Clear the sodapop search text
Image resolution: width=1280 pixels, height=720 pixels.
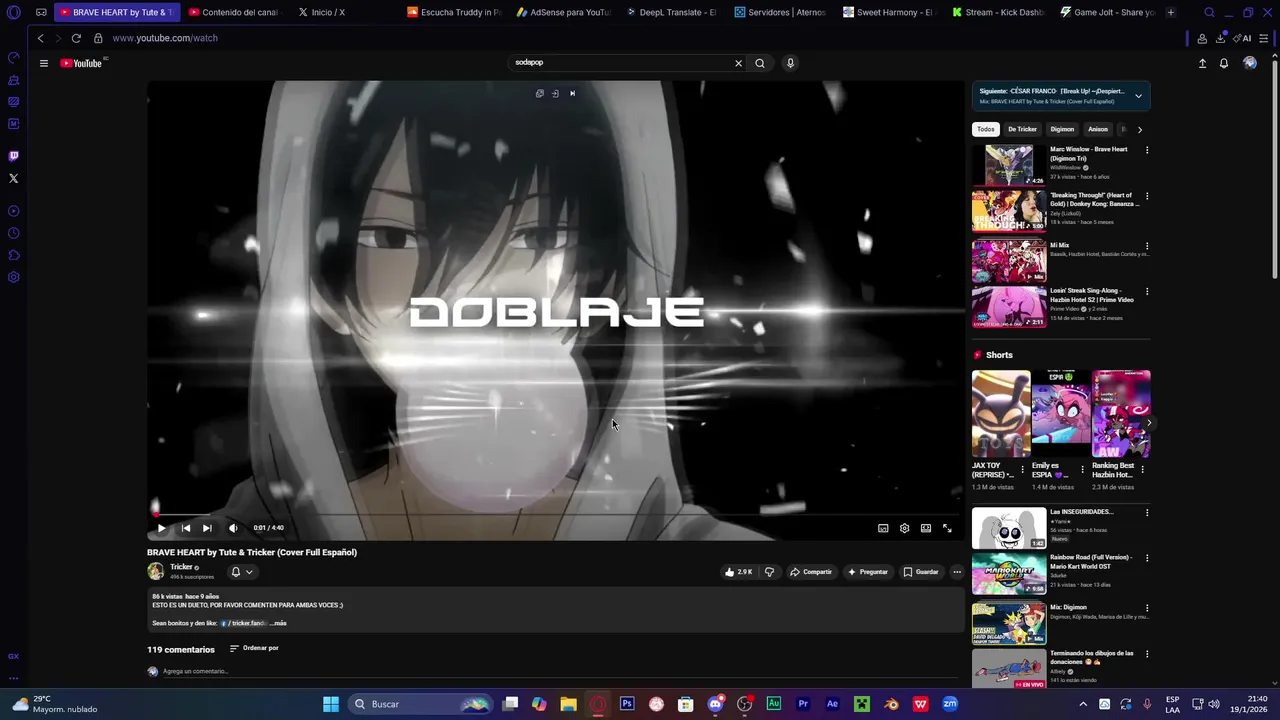pyautogui.click(x=739, y=63)
